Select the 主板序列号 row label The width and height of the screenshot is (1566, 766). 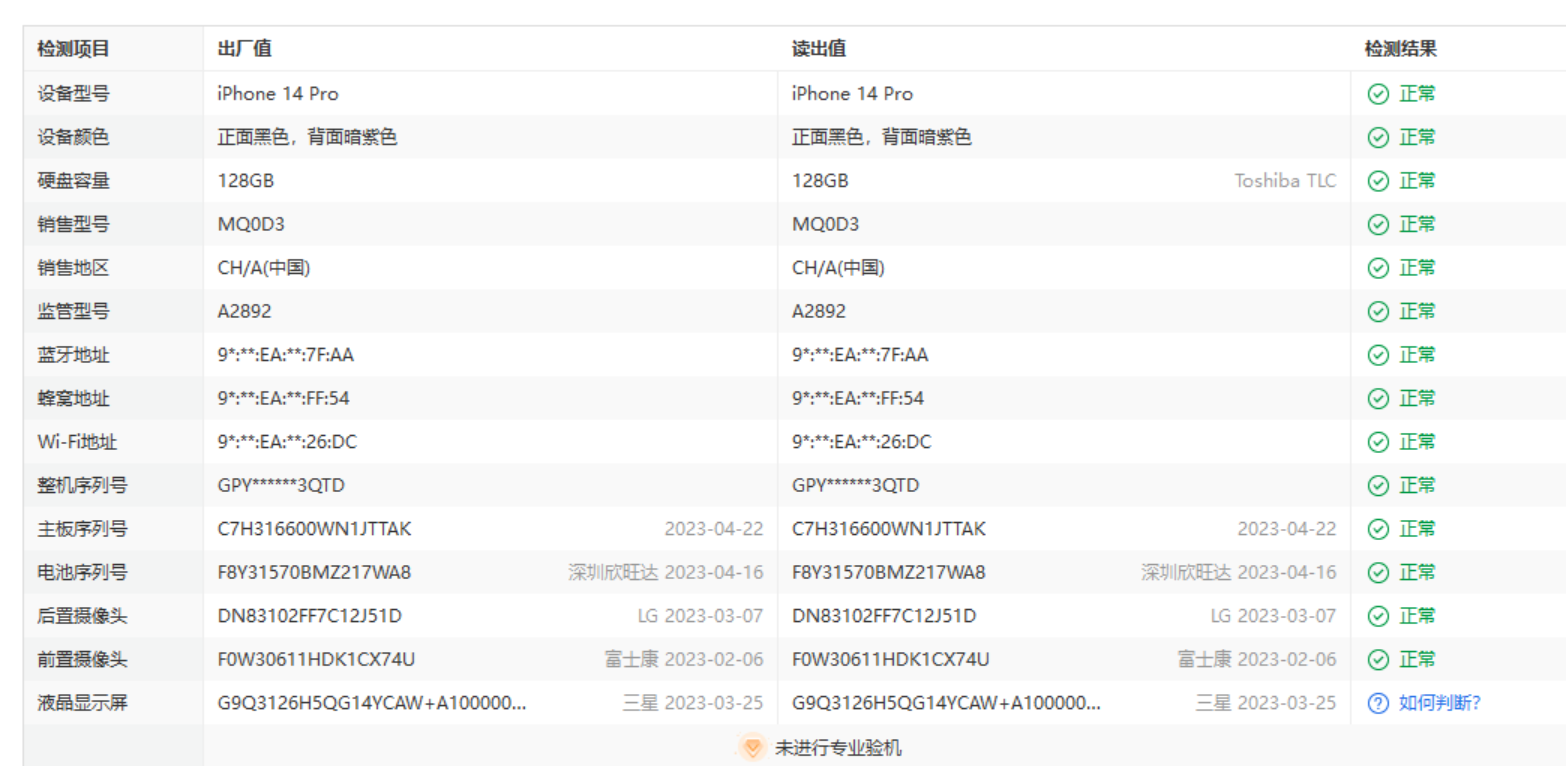click(x=82, y=529)
